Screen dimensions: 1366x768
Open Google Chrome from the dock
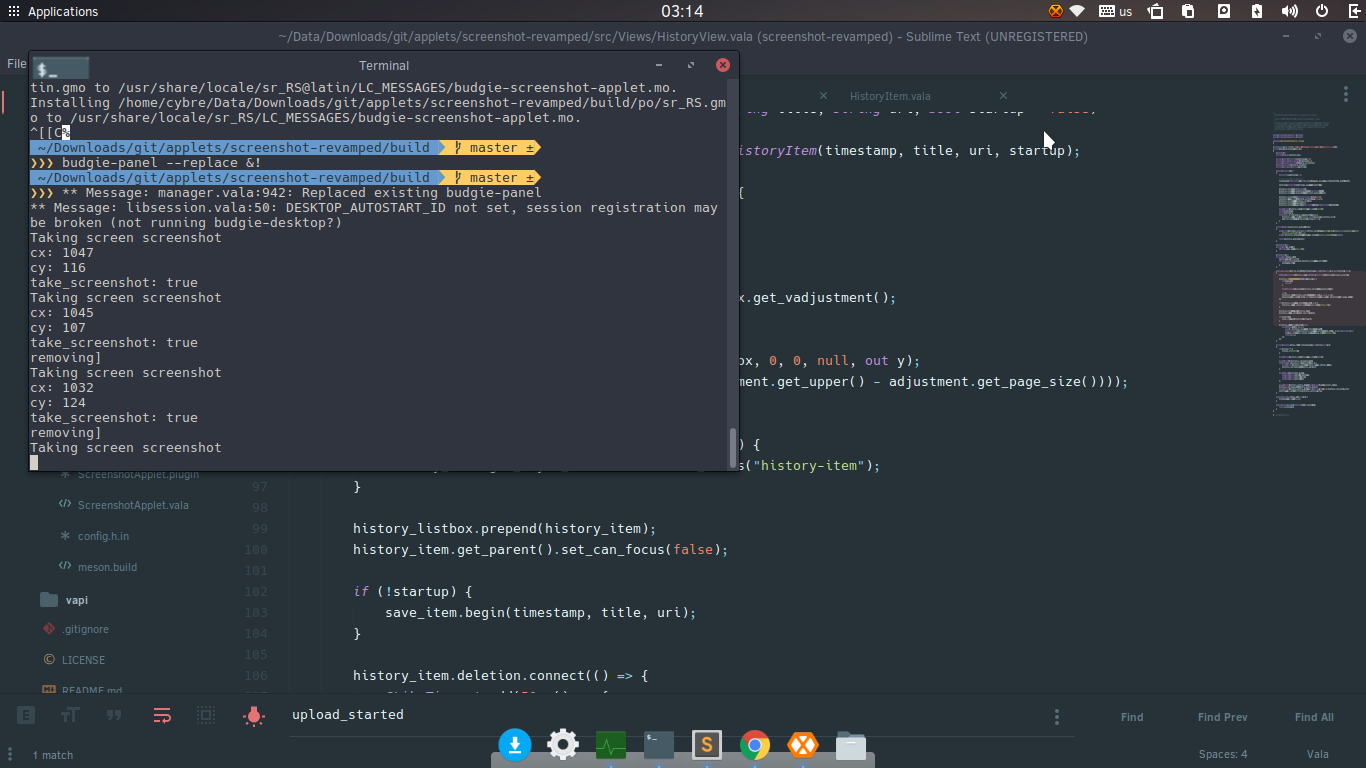755,744
